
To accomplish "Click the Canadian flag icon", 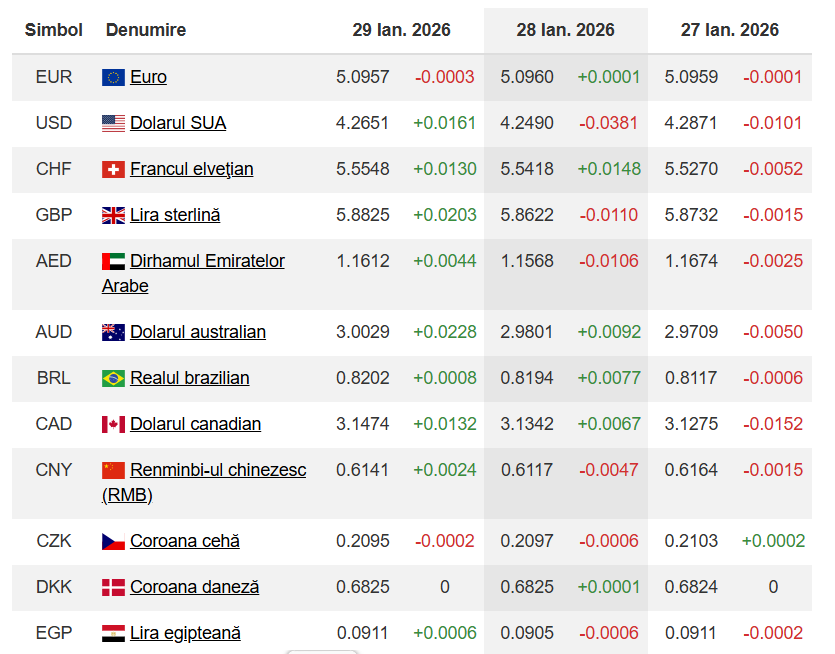I will click(x=113, y=425).
